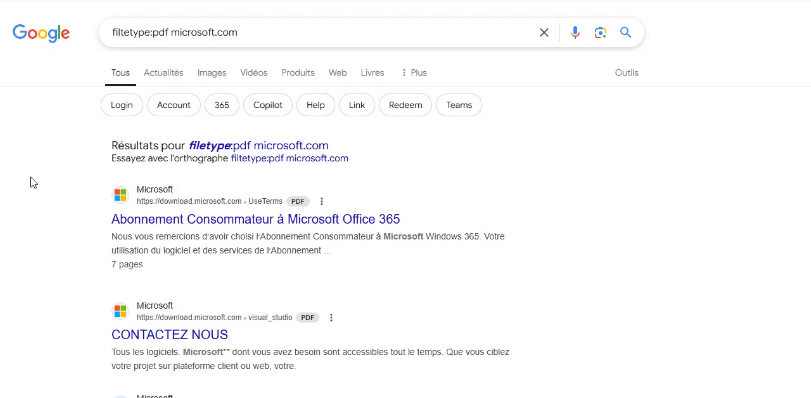Viewport: 811px width, 398px height.
Task: Switch to Actualités tab
Action: 163,73
